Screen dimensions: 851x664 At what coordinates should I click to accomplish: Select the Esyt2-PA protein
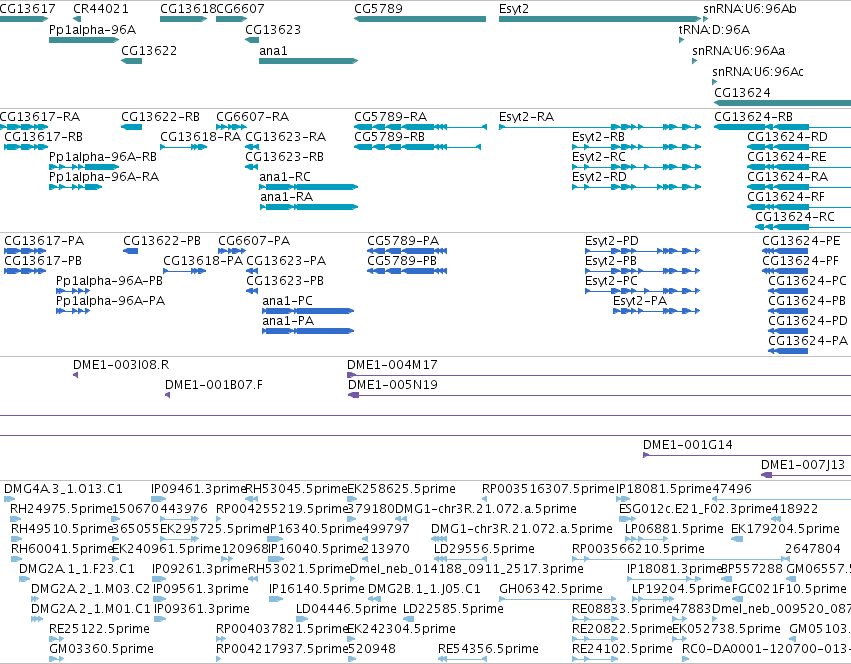pos(656,311)
